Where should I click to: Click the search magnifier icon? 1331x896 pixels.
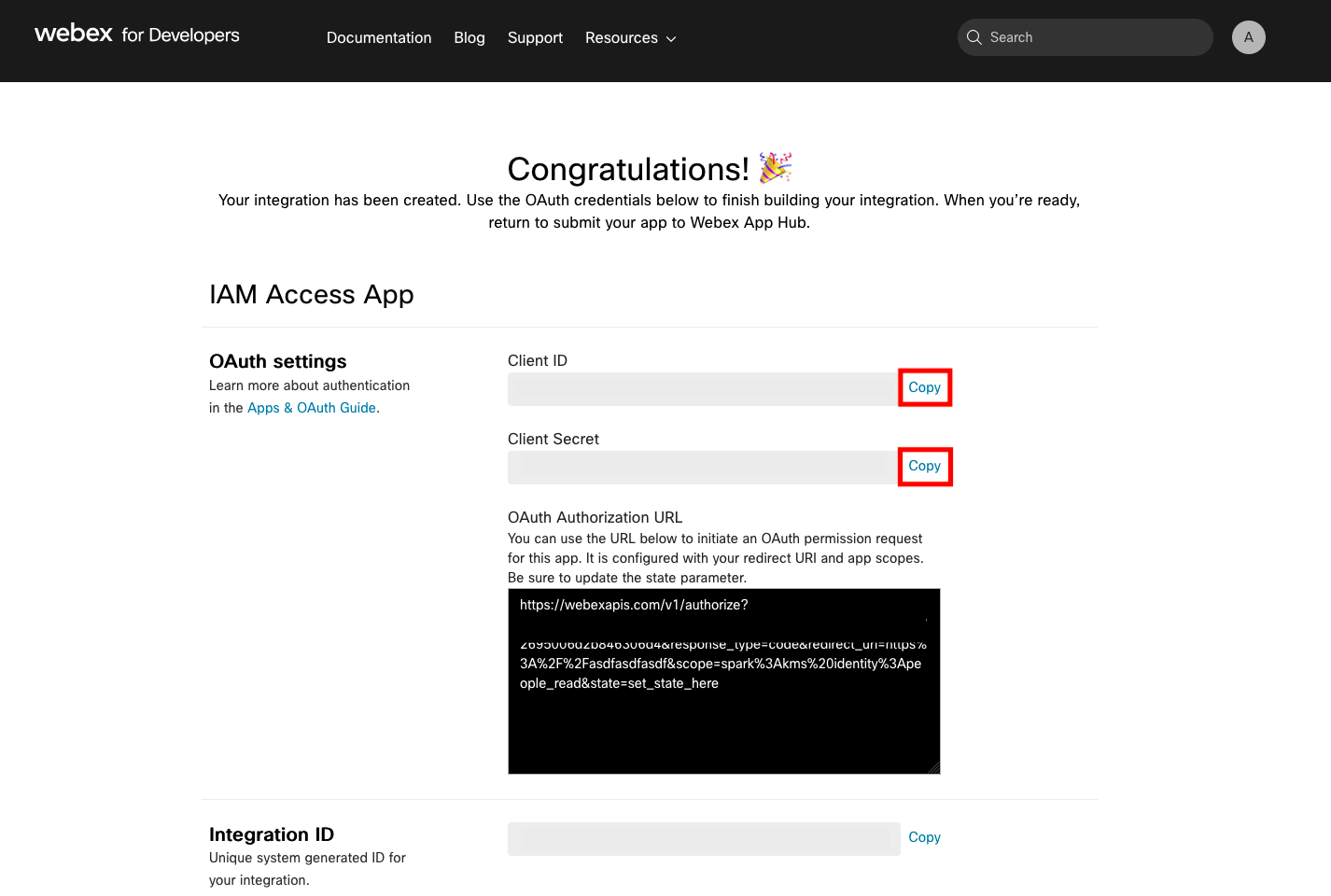point(974,37)
